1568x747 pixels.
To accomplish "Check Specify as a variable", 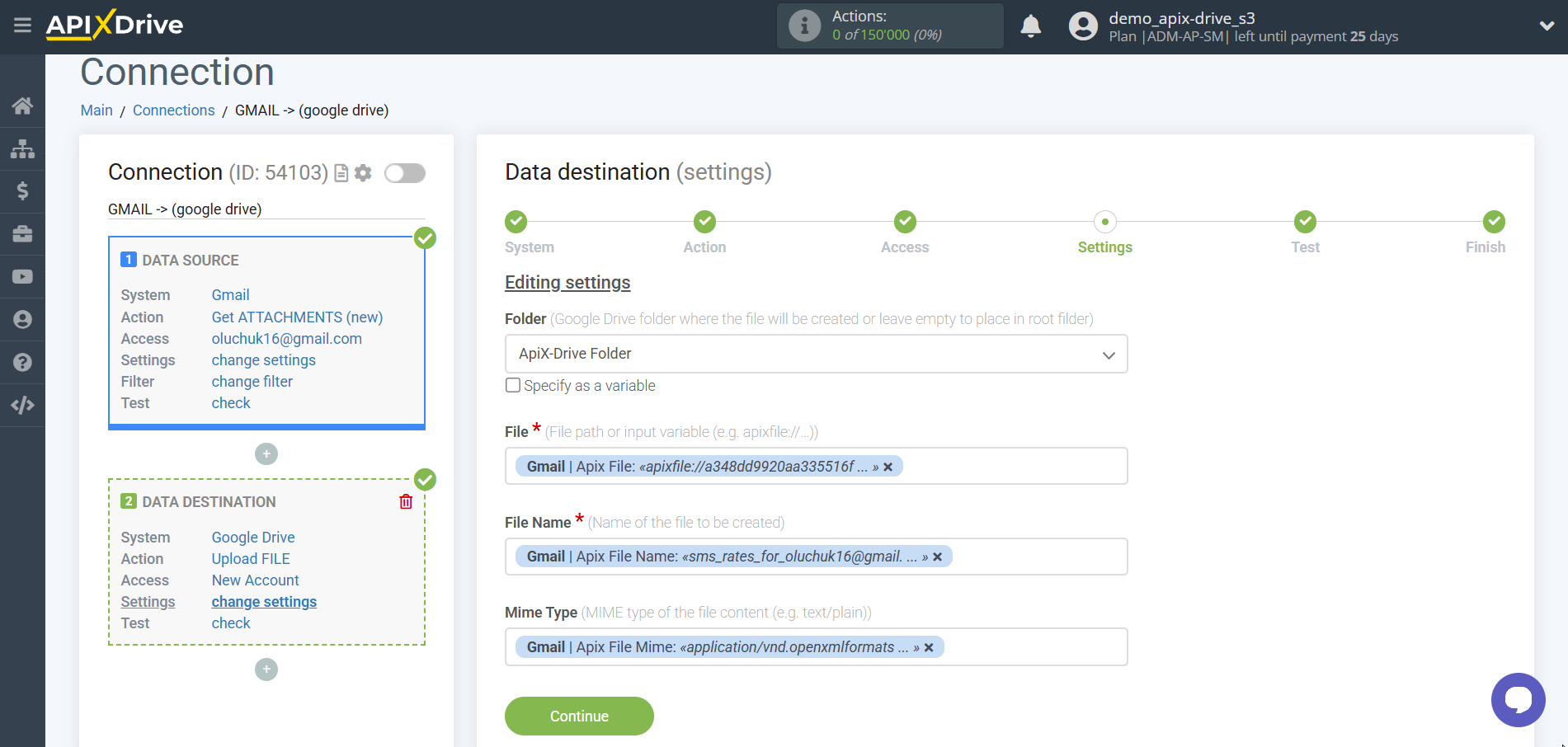I will 513,385.
